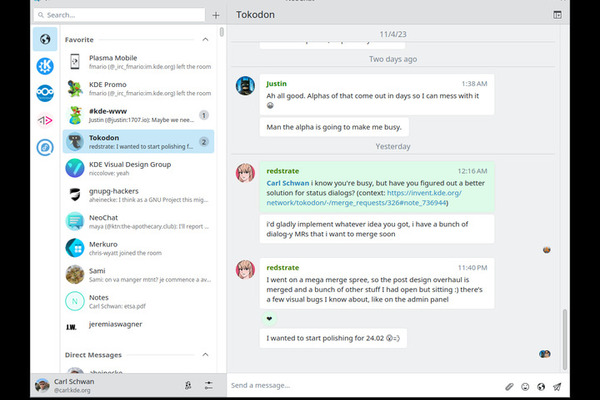600x400 pixels.
Task: Click the unread badge on #kde-www
Action: (x=204, y=115)
